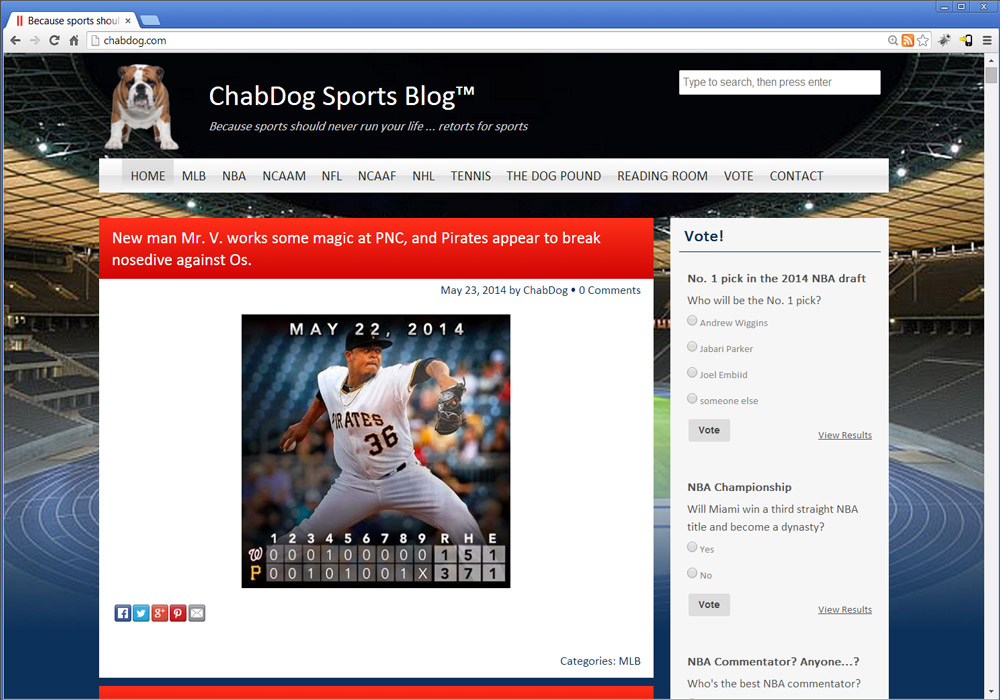1000x700 pixels.
Task: Submit vote for NBA Championship poll
Action: coord(709,605)
